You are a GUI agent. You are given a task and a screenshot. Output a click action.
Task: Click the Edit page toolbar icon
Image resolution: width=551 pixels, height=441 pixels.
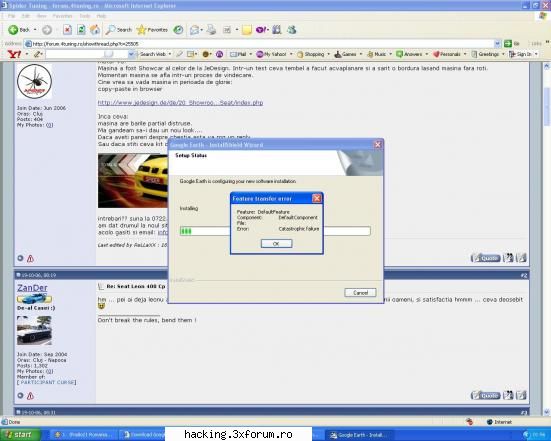point(227,30)
